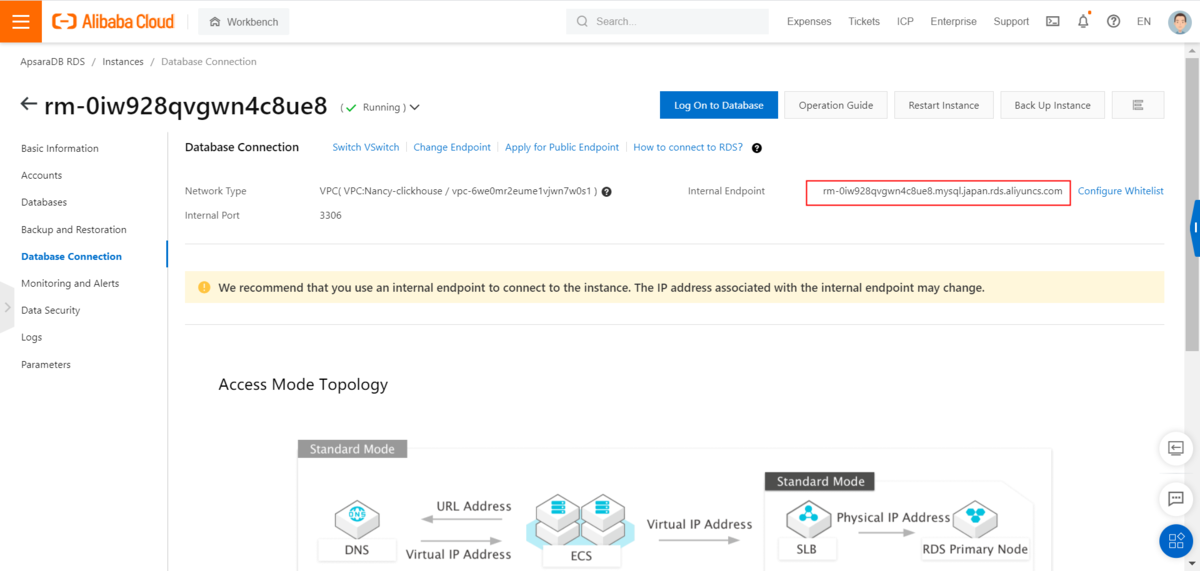Click the help icon beside VPC network type
1200x571 pixels.
[x=606, y=191]
